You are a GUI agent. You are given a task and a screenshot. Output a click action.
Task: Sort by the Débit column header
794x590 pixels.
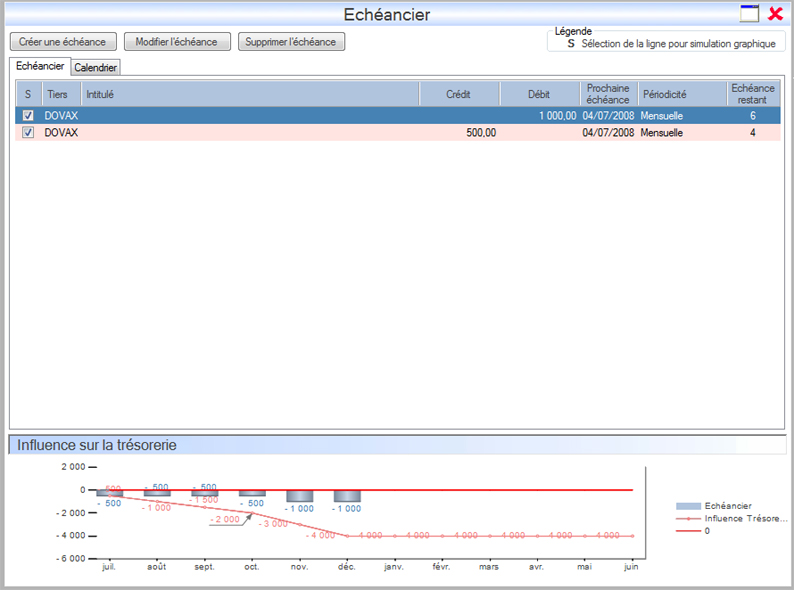pyautogui.click(x=540, y=94)
